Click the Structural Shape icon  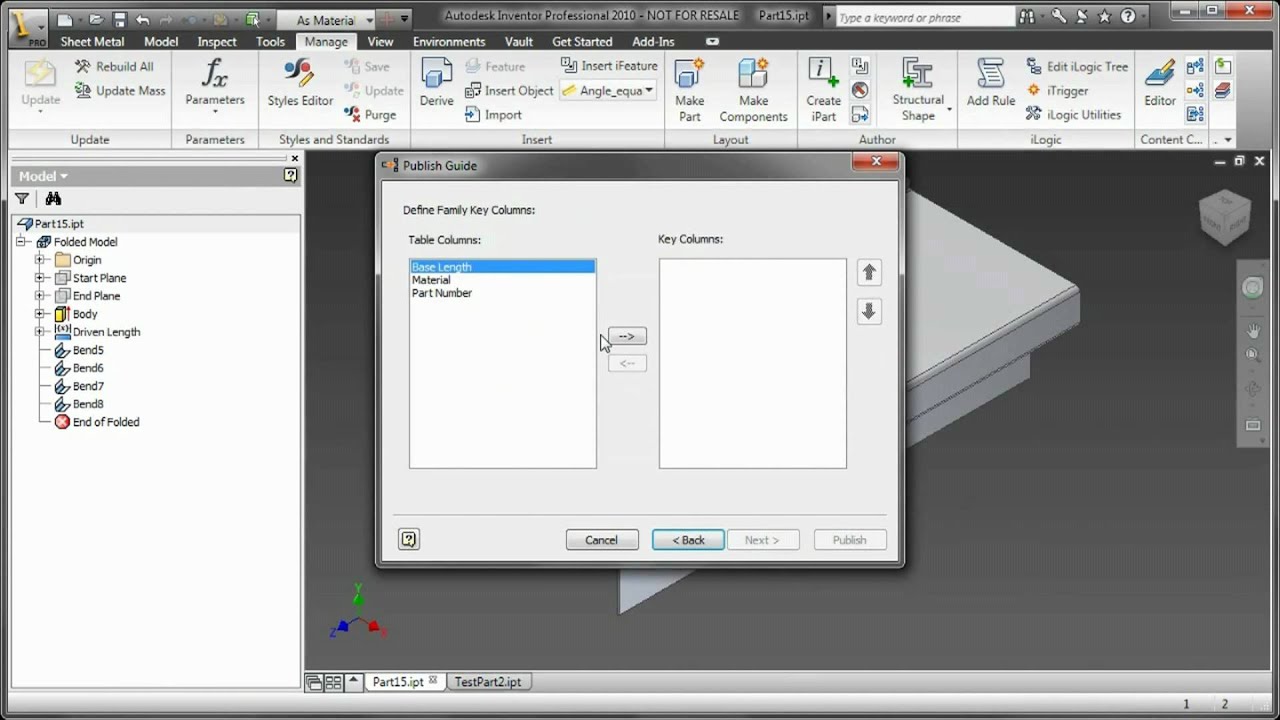918,73
